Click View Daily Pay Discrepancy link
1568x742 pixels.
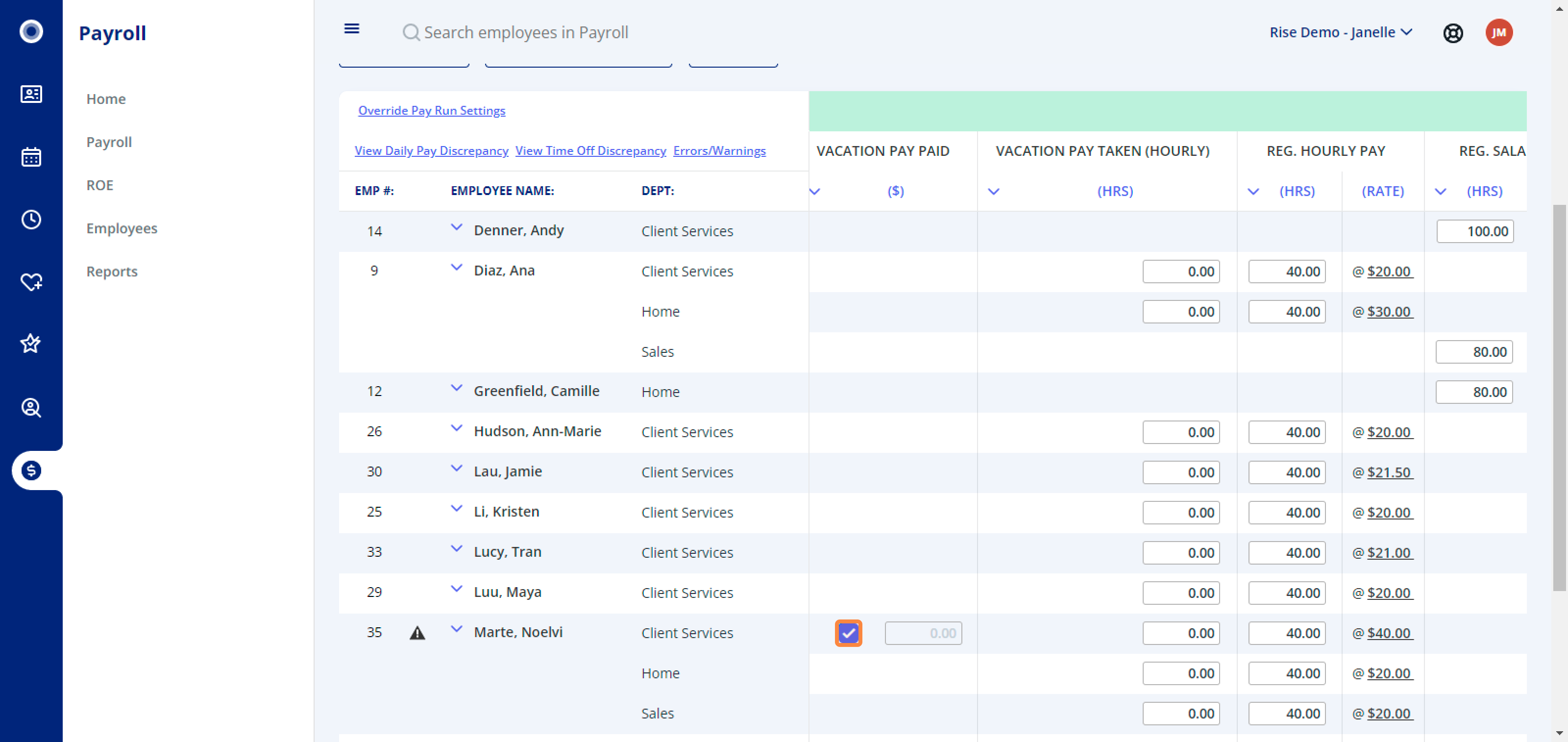pos(431,150)
